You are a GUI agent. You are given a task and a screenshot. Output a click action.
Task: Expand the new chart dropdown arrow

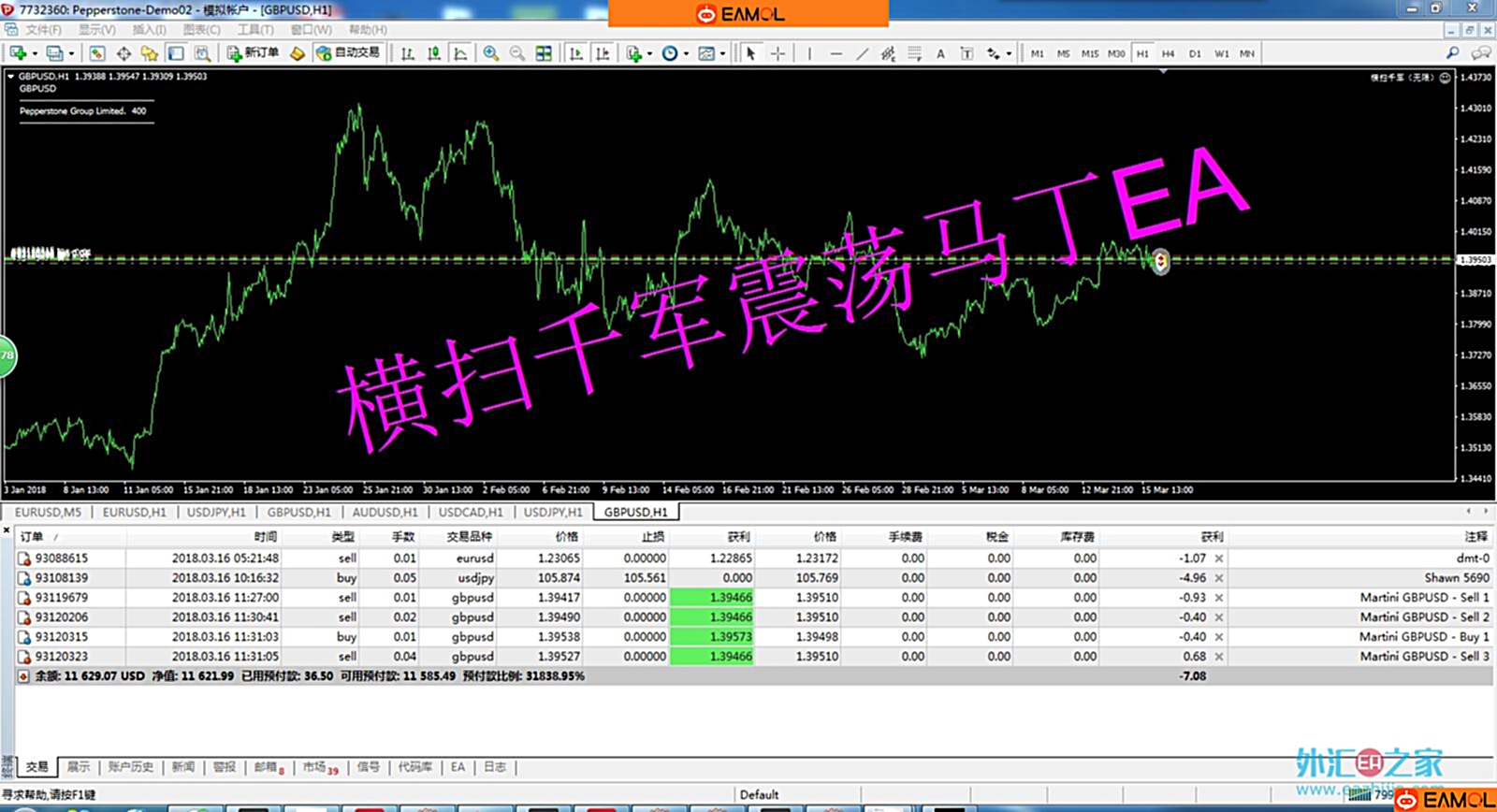tap(35, 53)
